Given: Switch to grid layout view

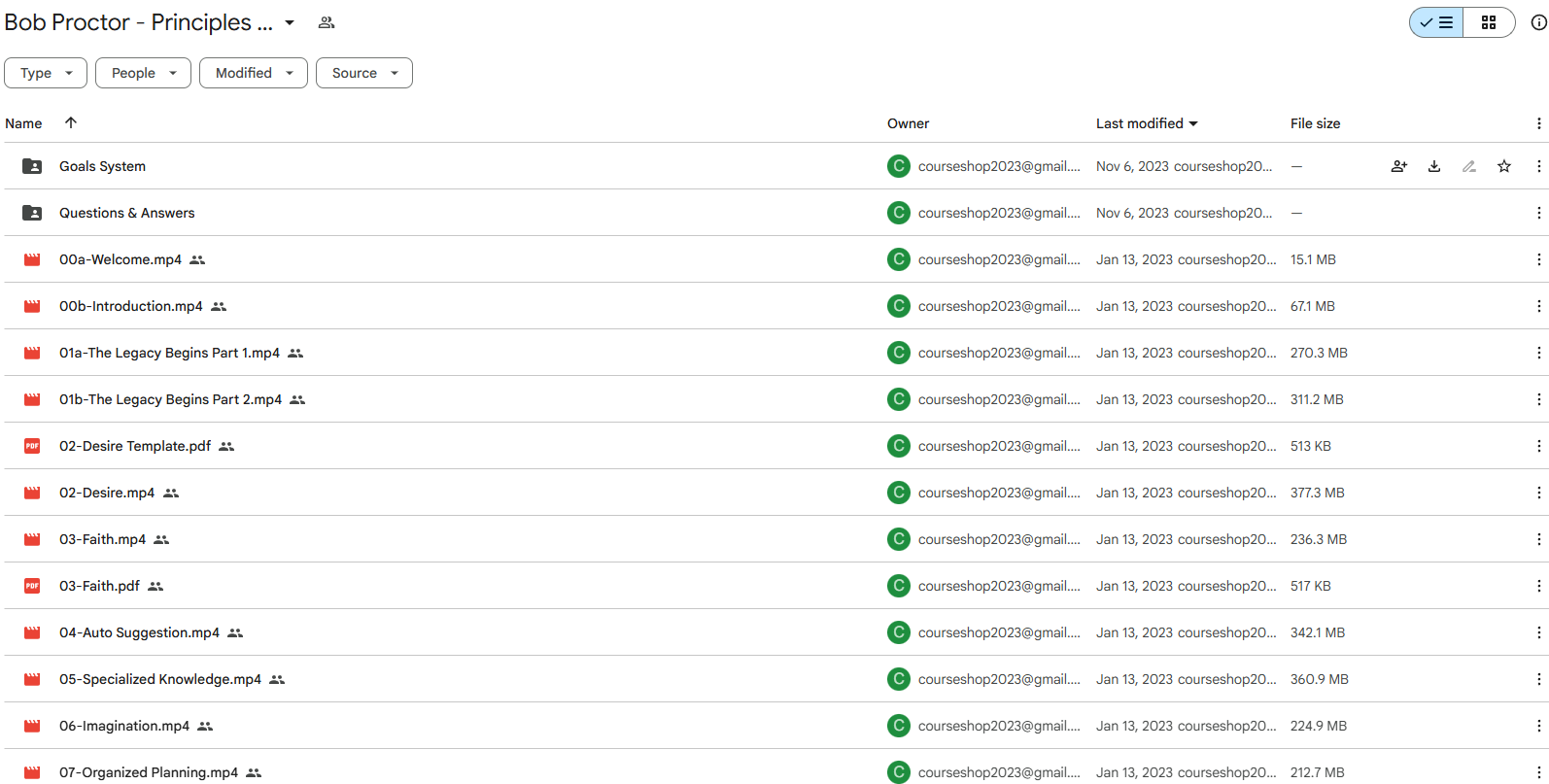Looking at the screenshot, I should tap(1488, 22).
